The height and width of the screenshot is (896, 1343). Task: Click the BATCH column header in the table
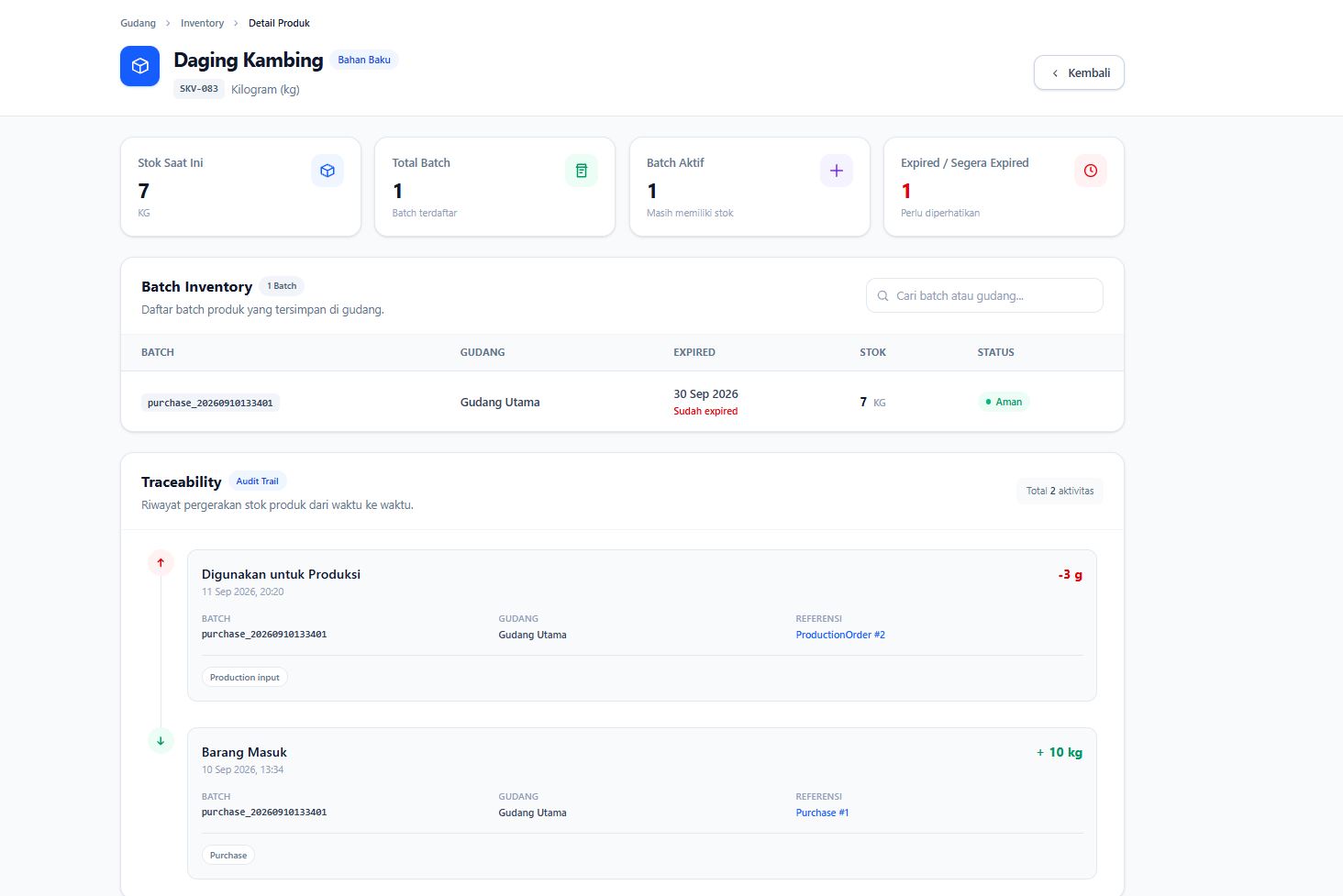click(158, 352)
